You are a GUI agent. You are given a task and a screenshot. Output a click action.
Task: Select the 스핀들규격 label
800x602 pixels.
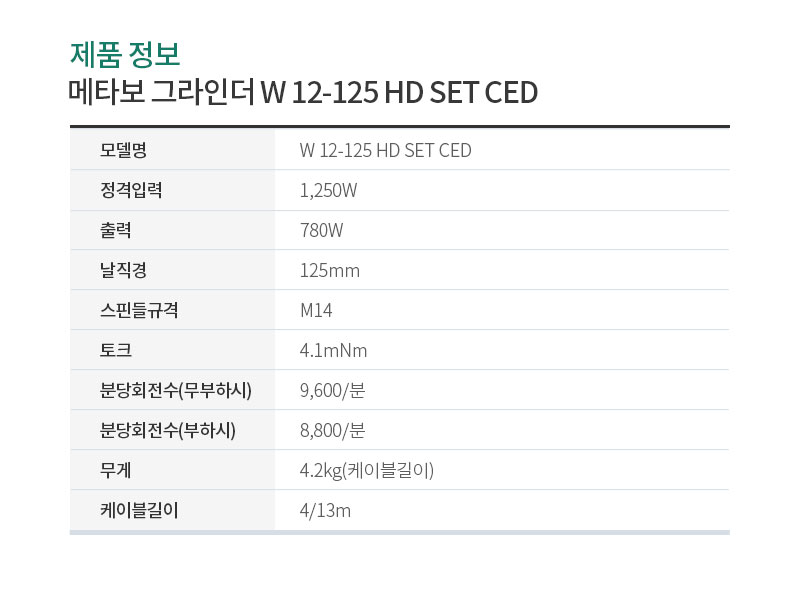[x=139, y=310]
